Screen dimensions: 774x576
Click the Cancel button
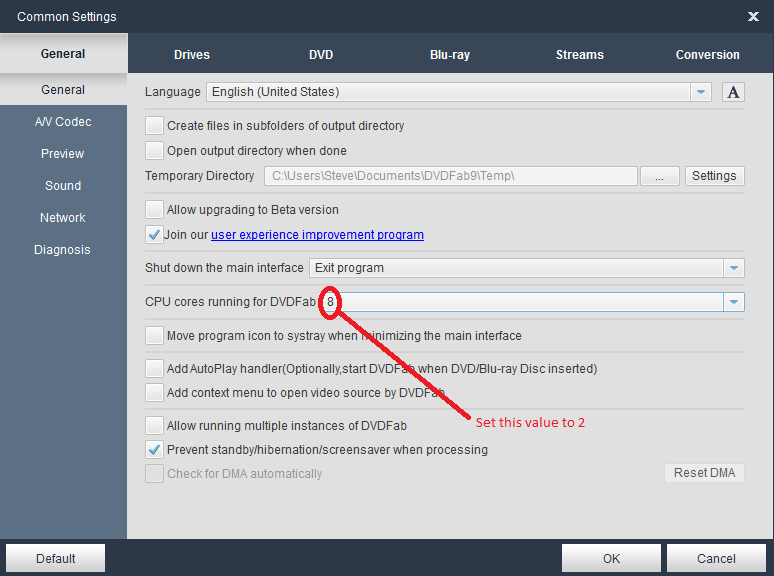tap(716, 558)
